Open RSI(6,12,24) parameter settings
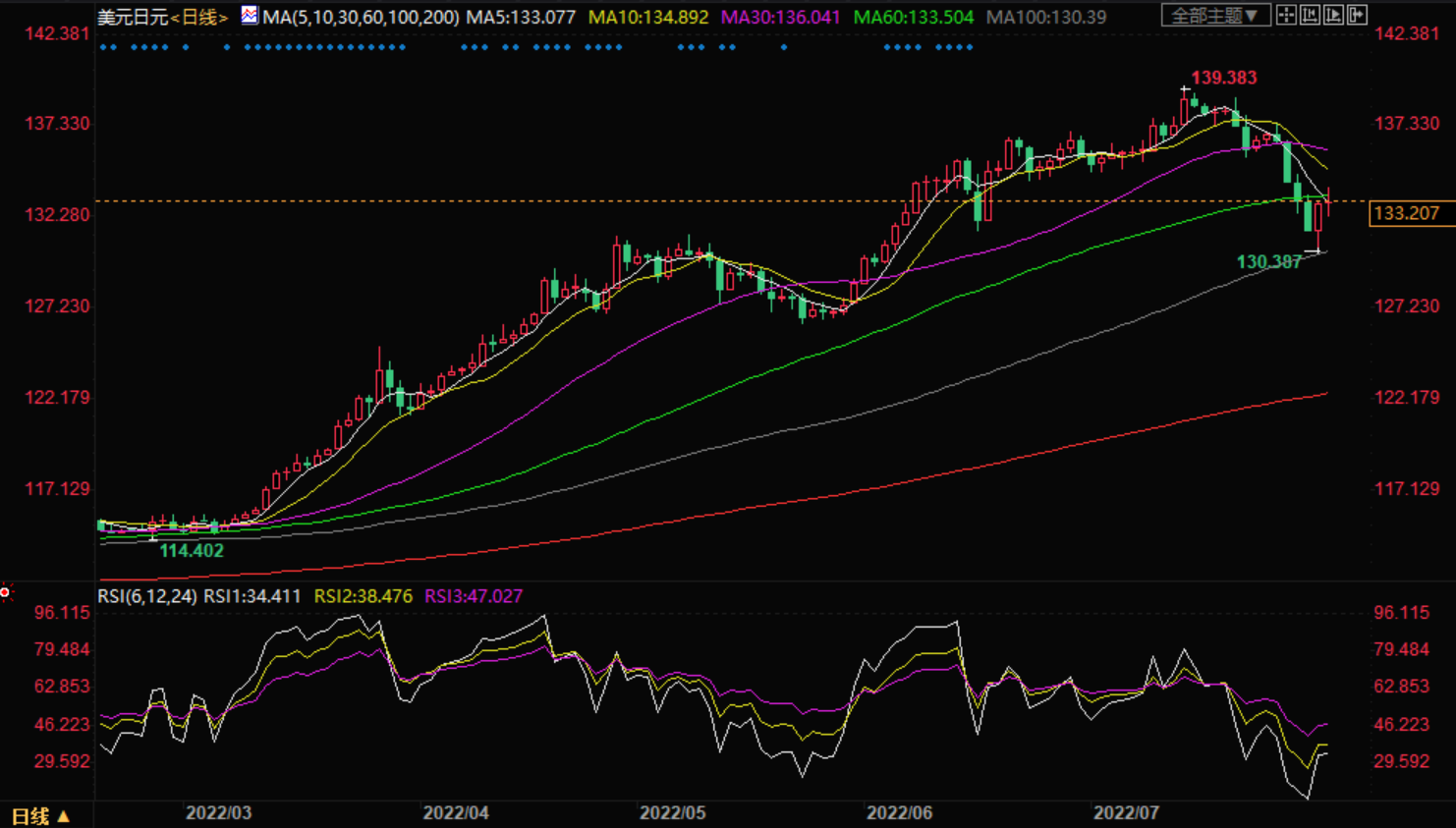 pyautogui.click(x=147, y=596)
